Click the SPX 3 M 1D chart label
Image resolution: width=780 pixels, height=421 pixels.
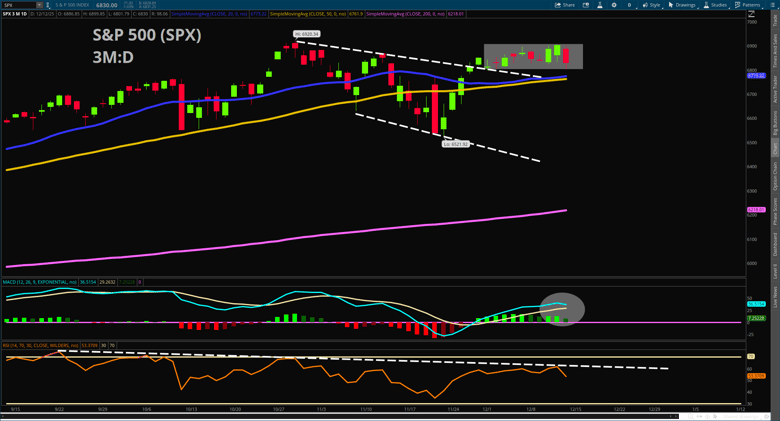click(x=15, y=14)
